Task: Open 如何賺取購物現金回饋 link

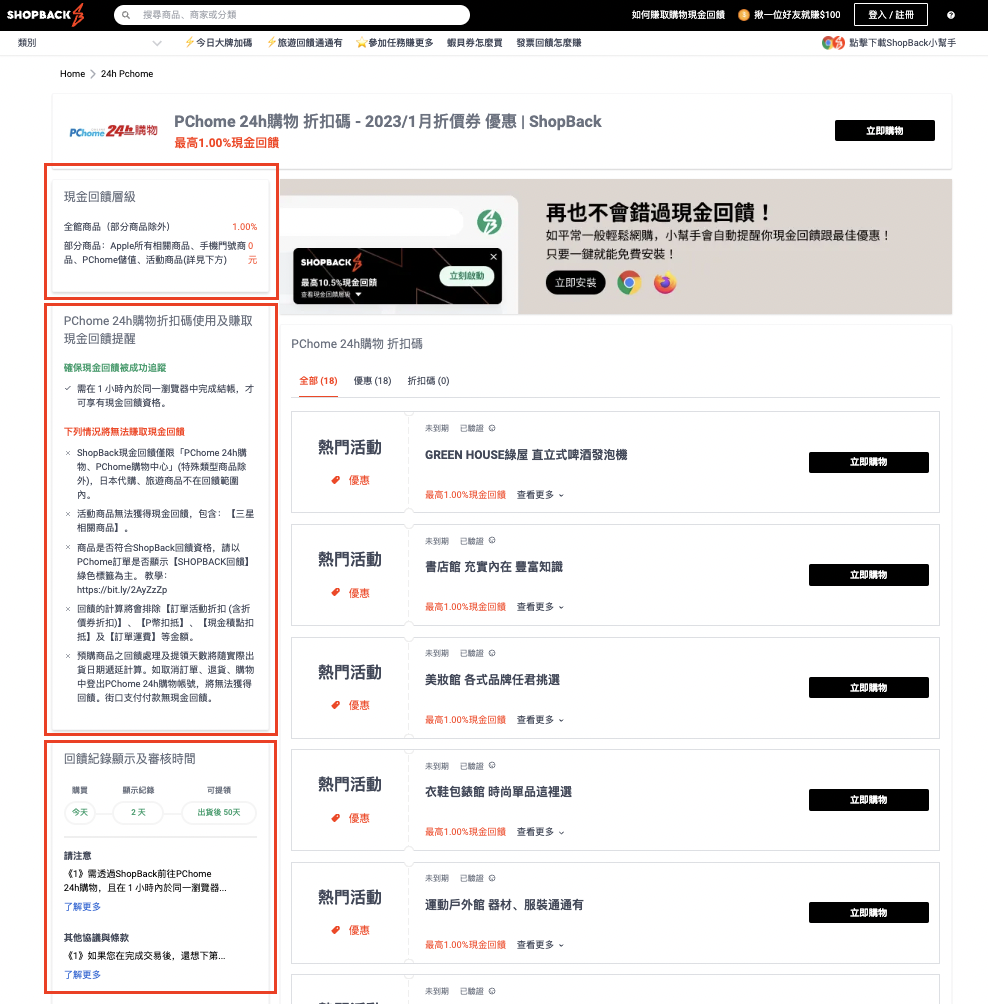Action: (678, 15)
